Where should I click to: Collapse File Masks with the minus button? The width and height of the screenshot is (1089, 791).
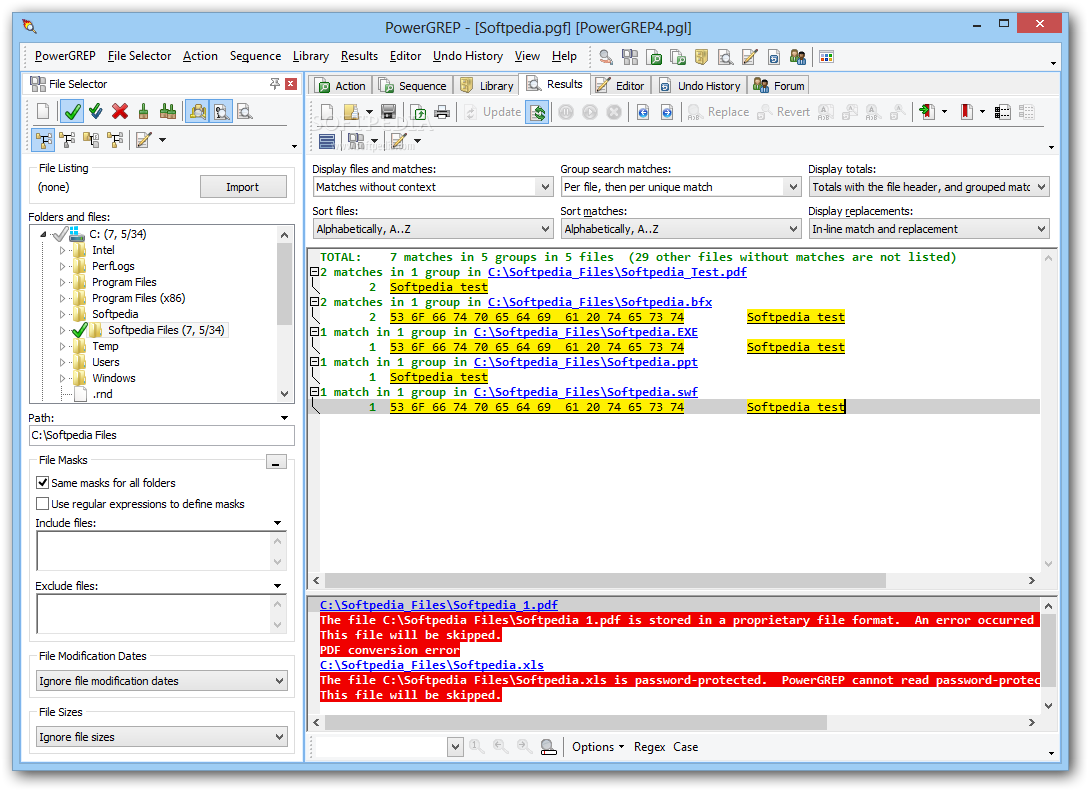pos(276,462)
